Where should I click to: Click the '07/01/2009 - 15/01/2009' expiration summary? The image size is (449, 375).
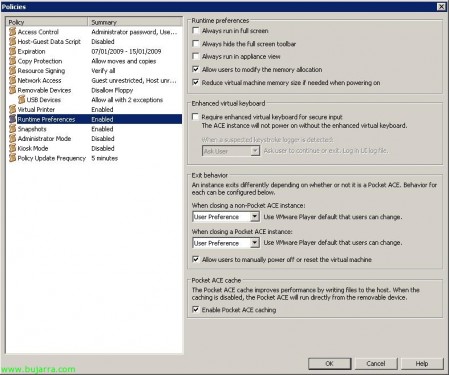coord(126,51)
